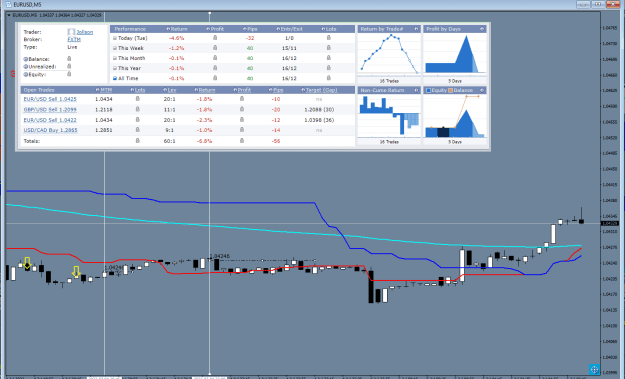Click the Totals leverage value 60:1
This screenshot has height=379, width=625.
pyautogui.click(x=169, y=141)
